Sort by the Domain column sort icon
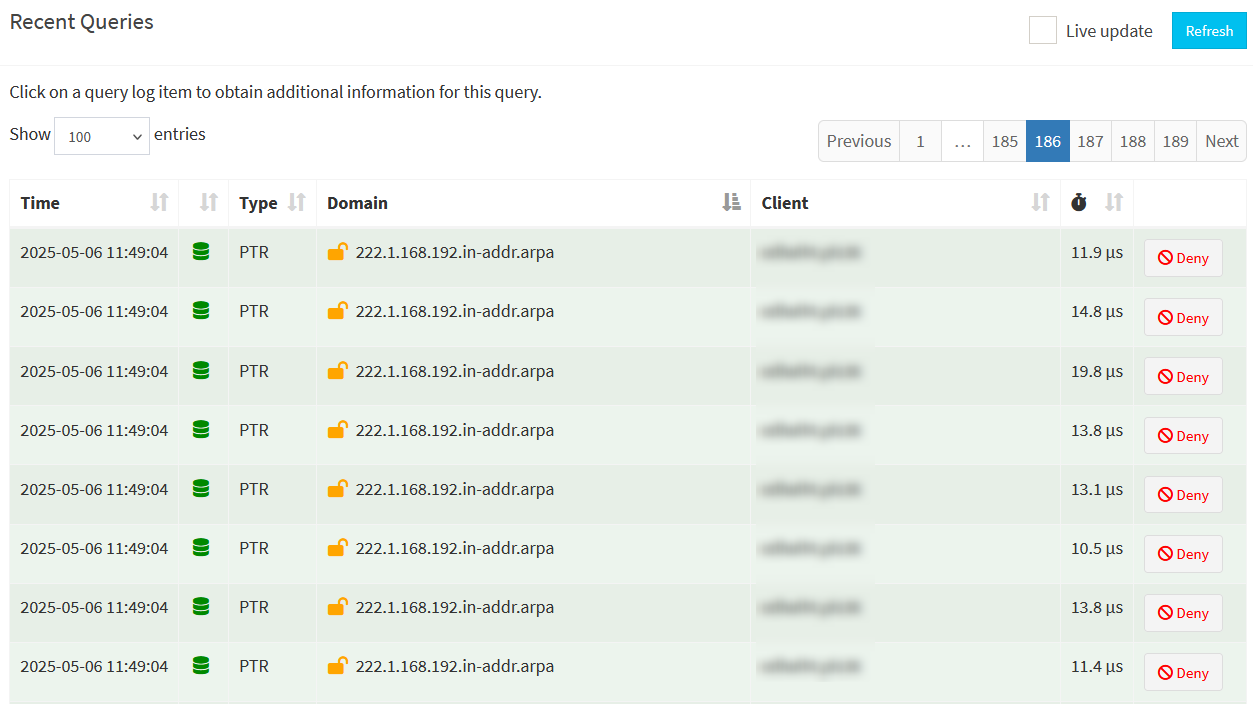1253x704 pixels. pos(731,203)
